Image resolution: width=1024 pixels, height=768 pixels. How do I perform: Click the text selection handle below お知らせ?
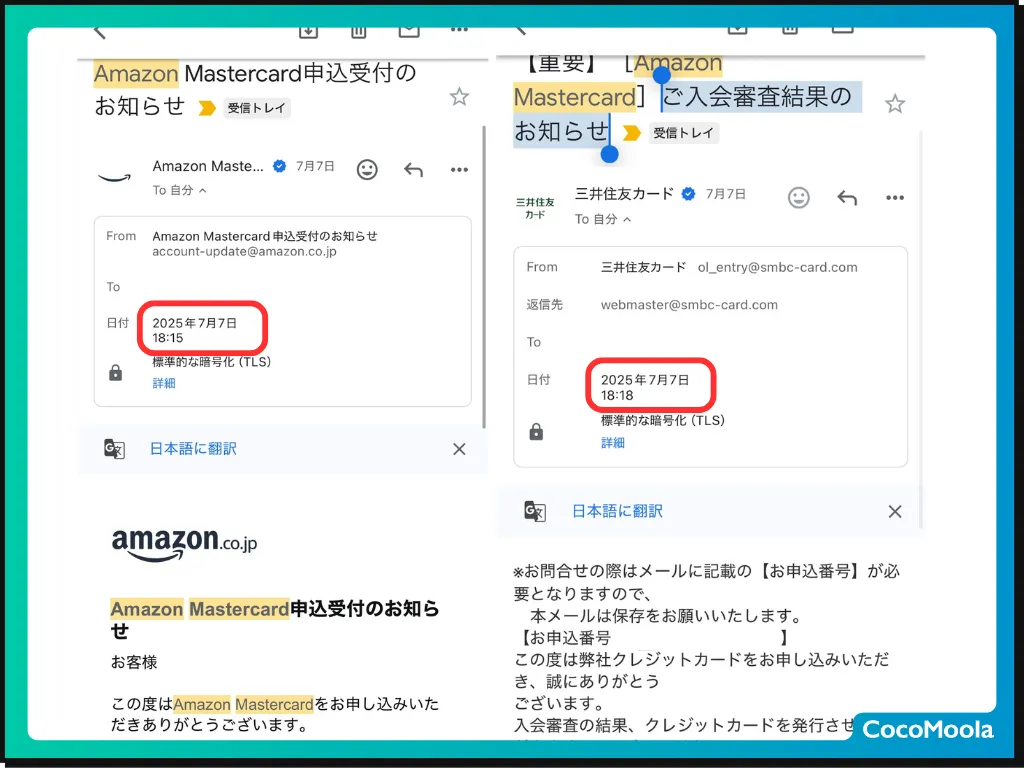click(x=609, y=154)
